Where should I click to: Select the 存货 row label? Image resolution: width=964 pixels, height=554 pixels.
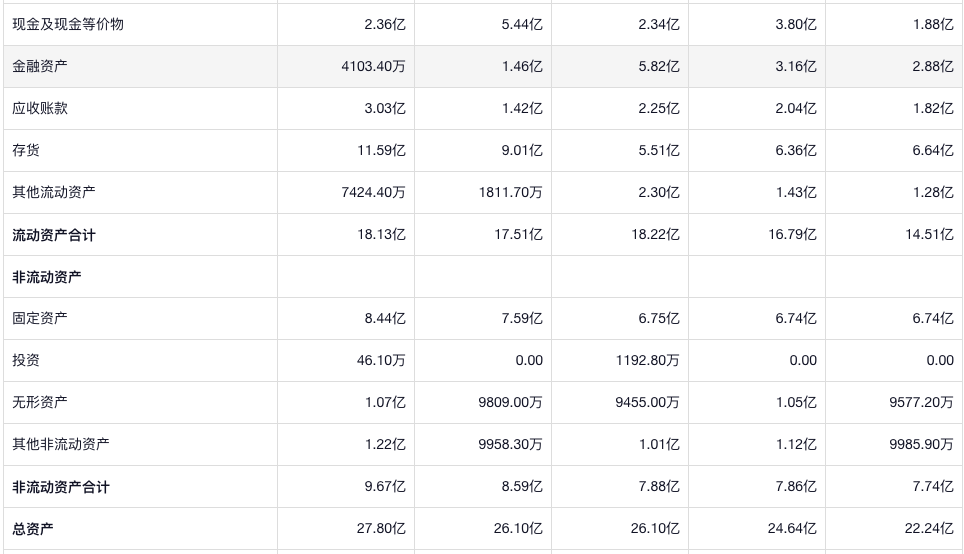point(26,150)
